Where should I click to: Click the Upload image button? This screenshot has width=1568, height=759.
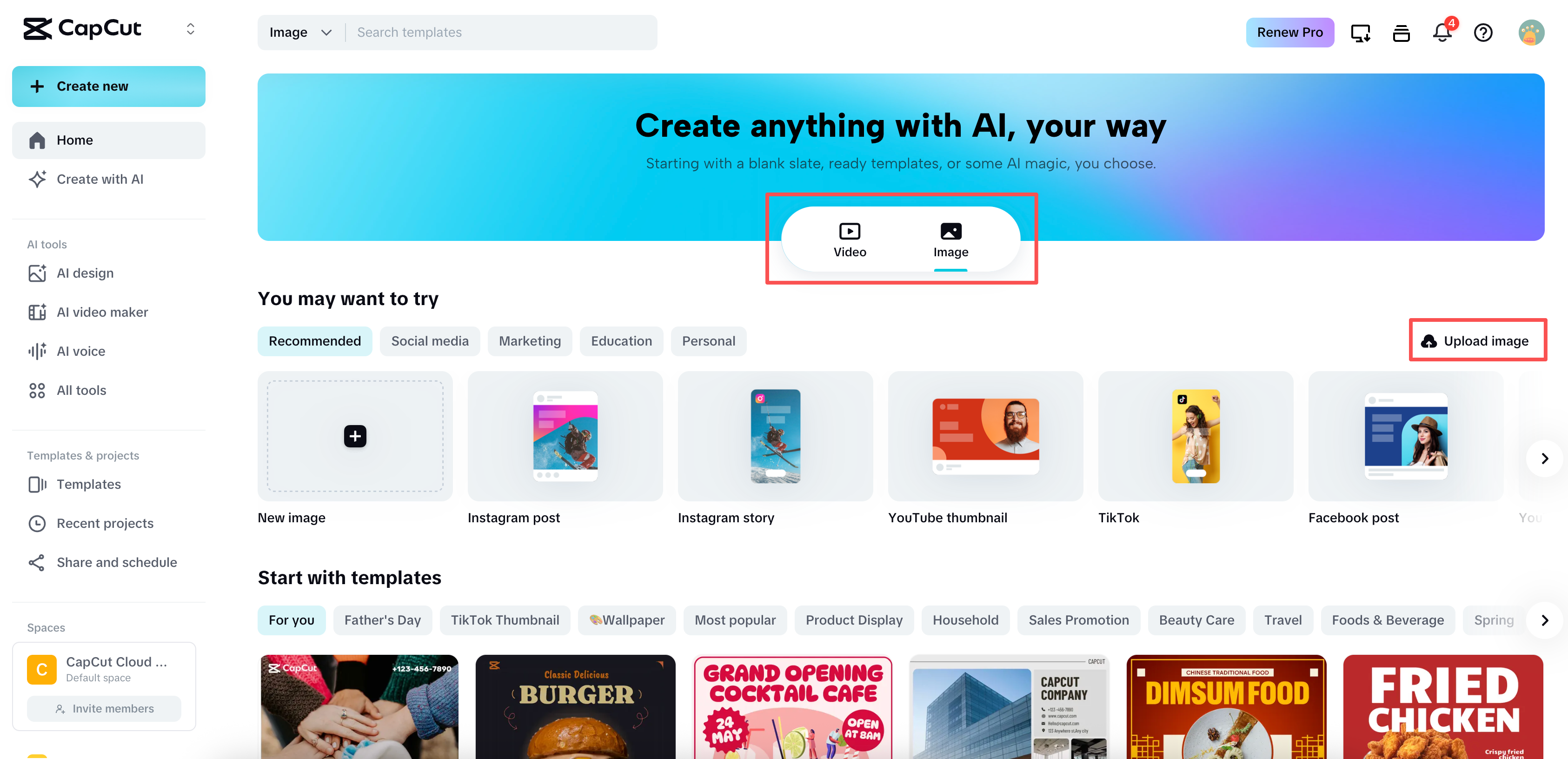coord(1477,341)
